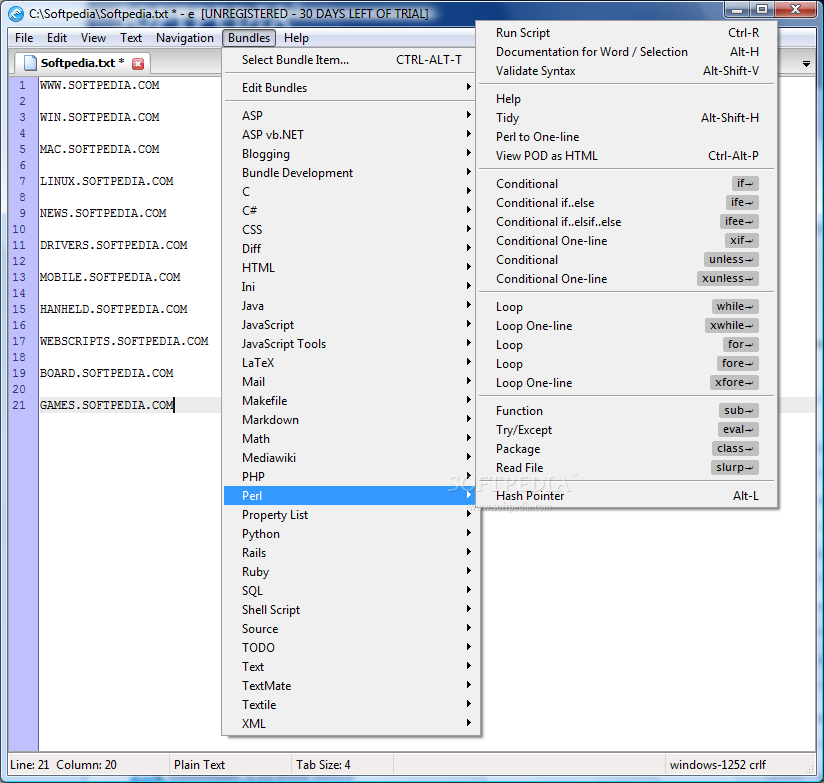824x783 pixels.
Task: Expand the JavaScript Tools submenu
Action: coord(351,344)
